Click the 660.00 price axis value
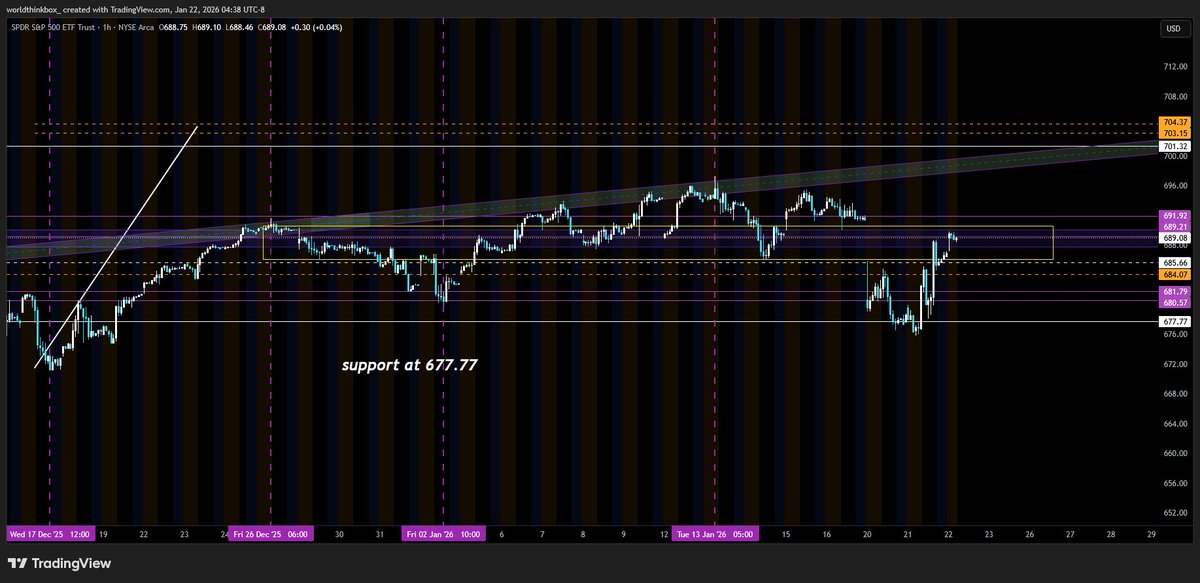This screenshot has height=583, width=1200. [x=1174, y=453]
